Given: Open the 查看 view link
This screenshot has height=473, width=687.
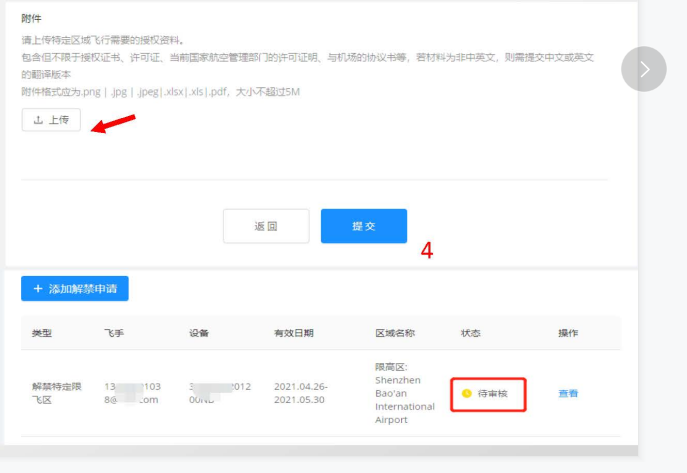Looking at the screenshot, I should (x=568, y=393).
